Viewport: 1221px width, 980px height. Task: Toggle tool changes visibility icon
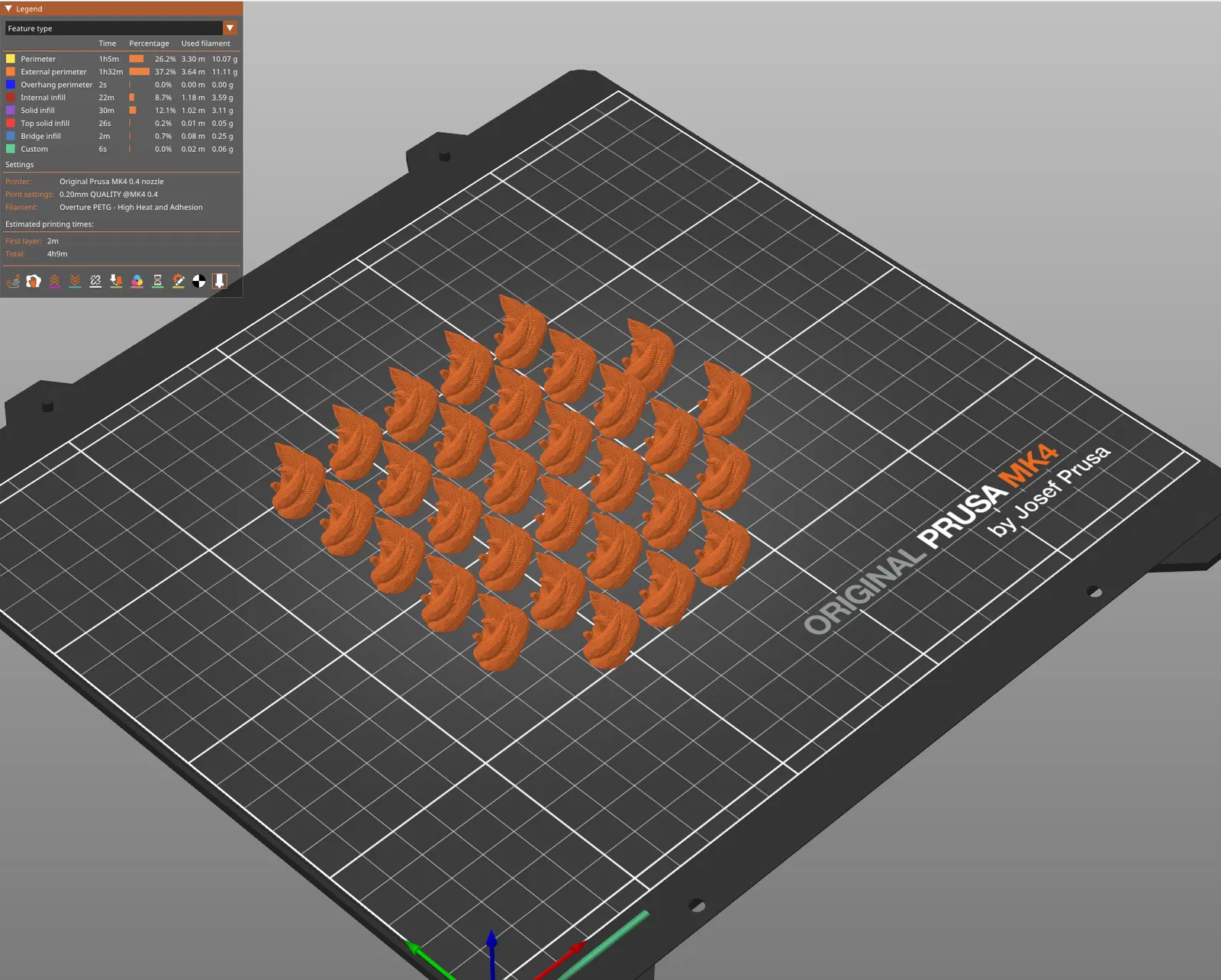pyautogui.click(x=116, y=281)
